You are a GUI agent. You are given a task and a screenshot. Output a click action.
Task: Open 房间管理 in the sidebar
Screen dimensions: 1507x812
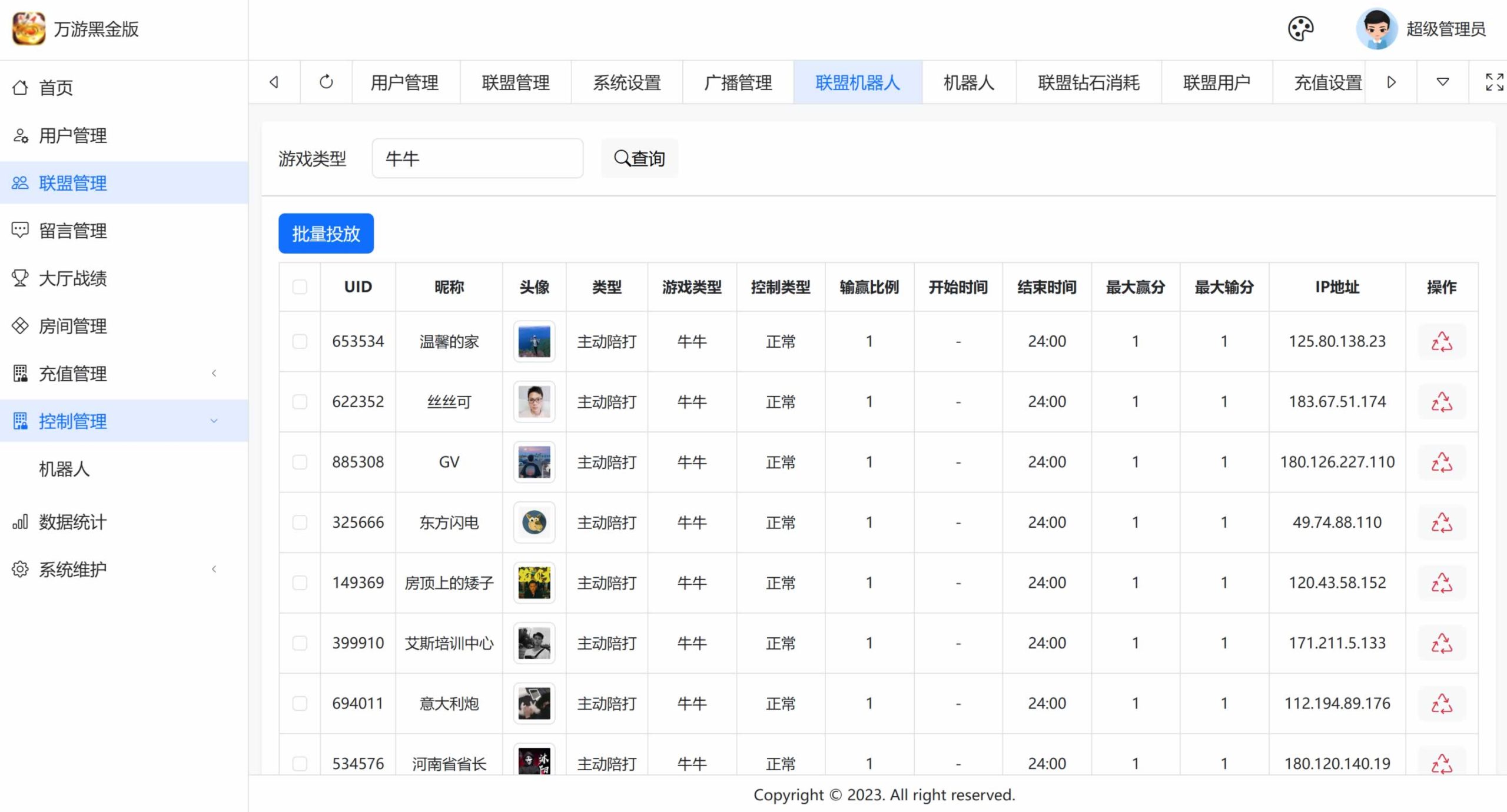124,326
